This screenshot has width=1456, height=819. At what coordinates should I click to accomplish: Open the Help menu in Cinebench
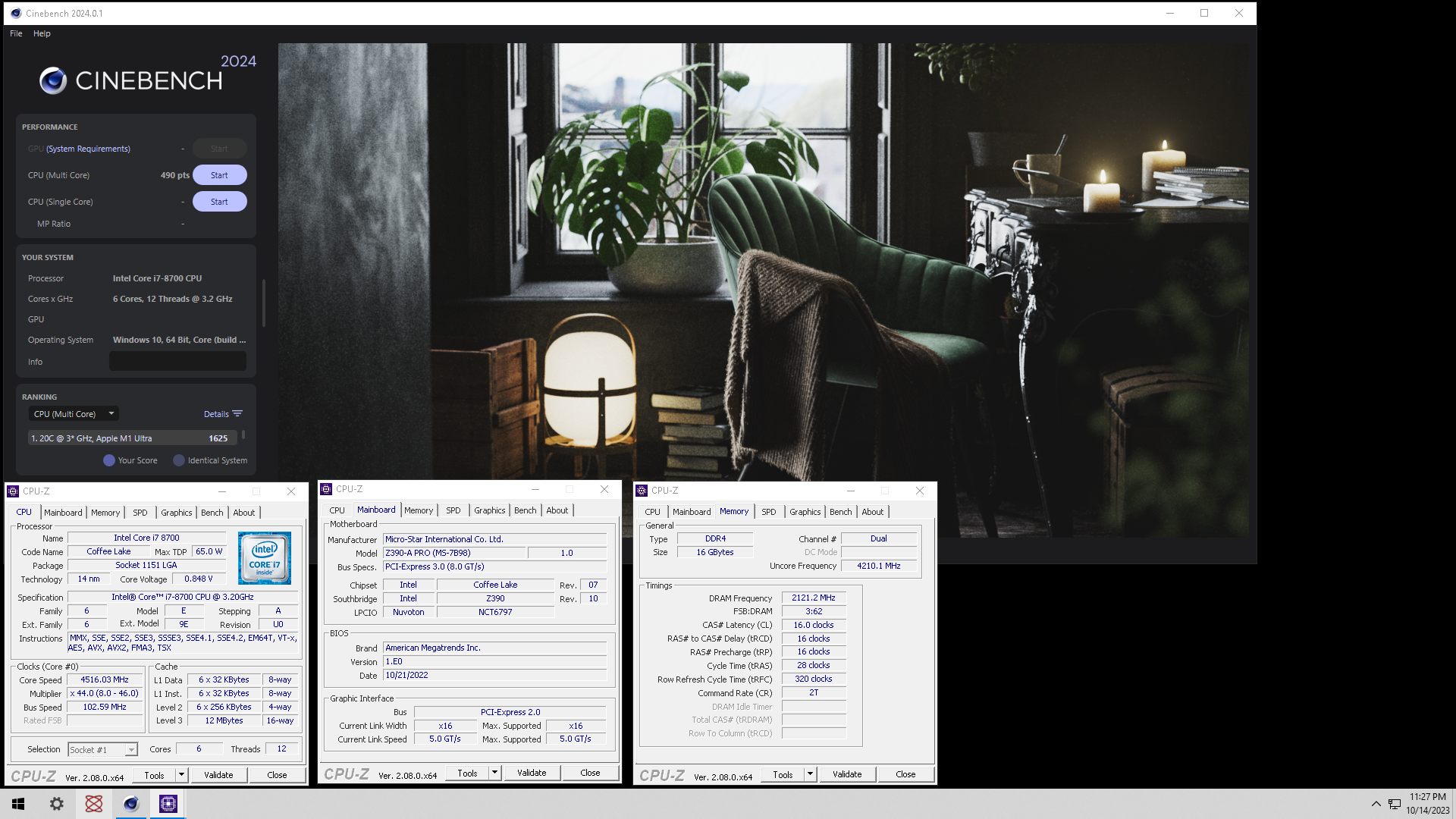coord(42,33)
